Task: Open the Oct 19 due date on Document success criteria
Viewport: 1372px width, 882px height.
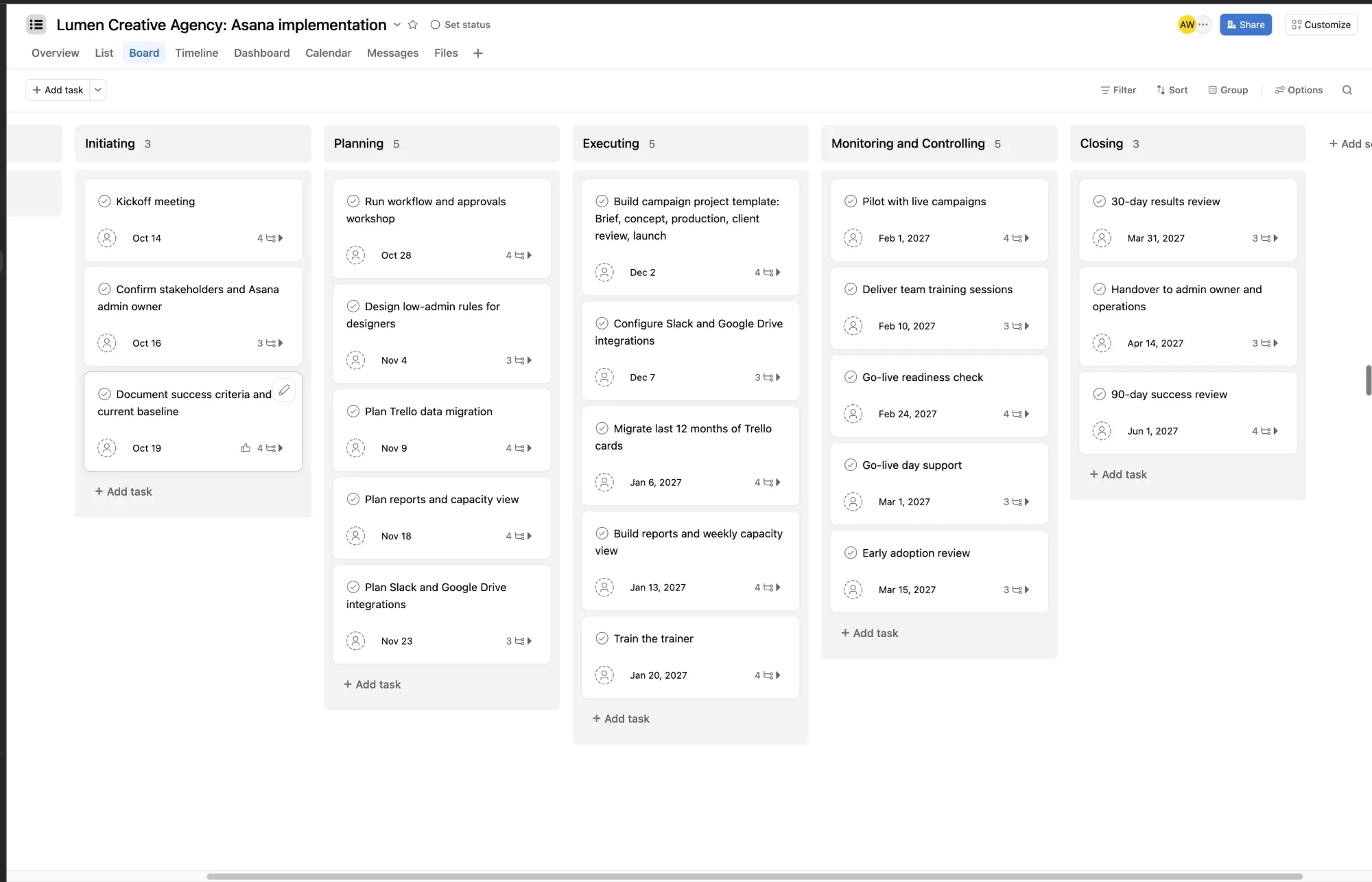Action: pos(147,448)
